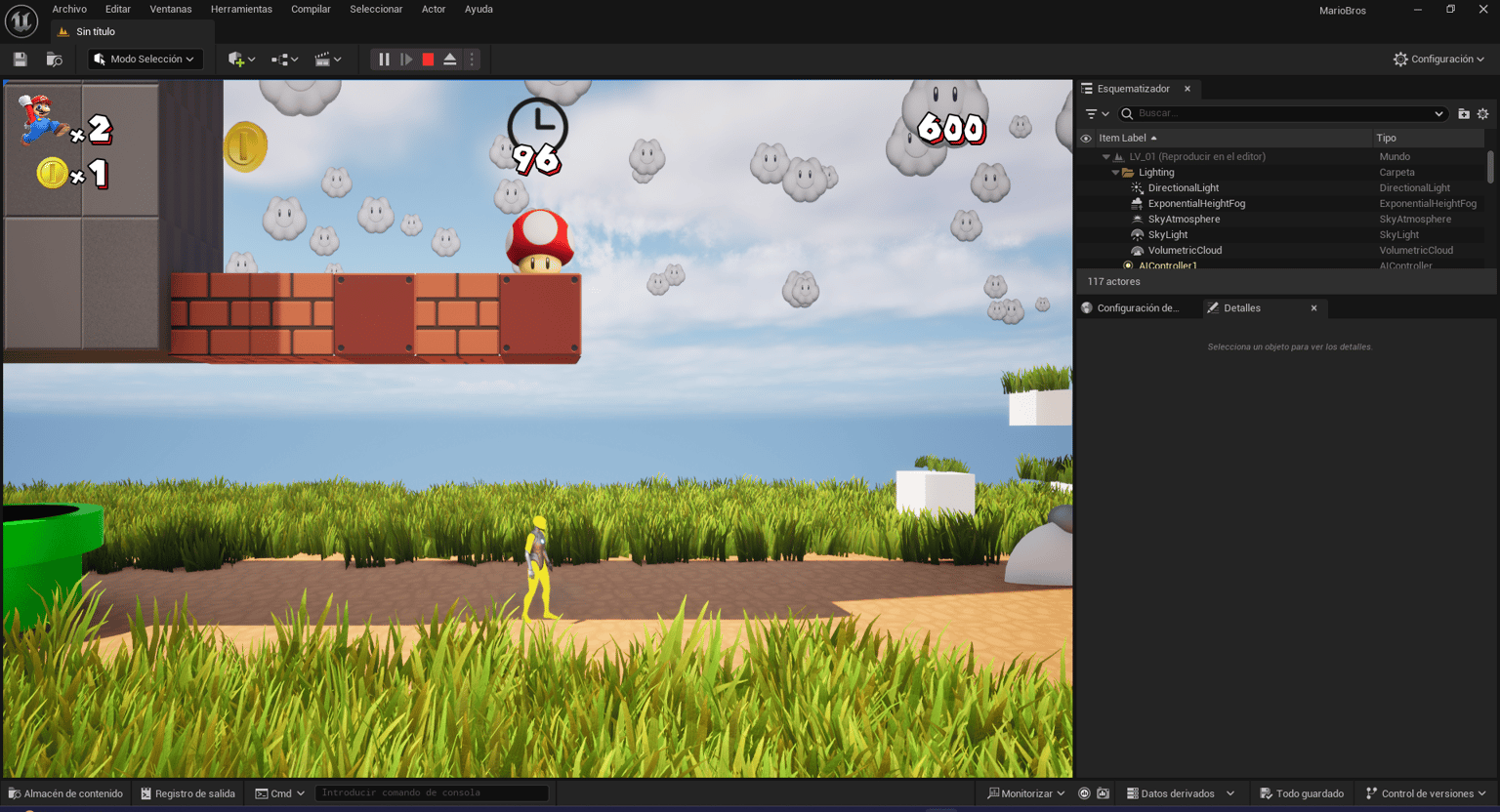Open the Herramientas menu
This screenshot has width=1500, height=812.
(241, 9)
